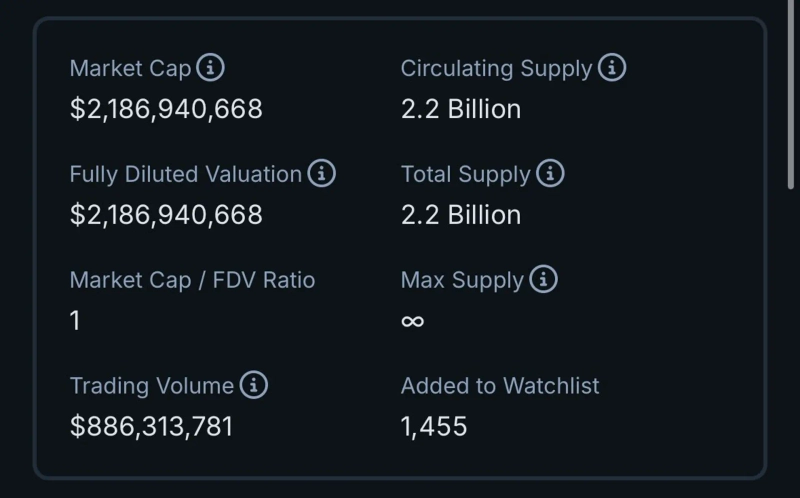800x498 pixels.
Task: Click the Fully Diluted Valuation label text
Action: pyautogui.click(x=185, y=174)
